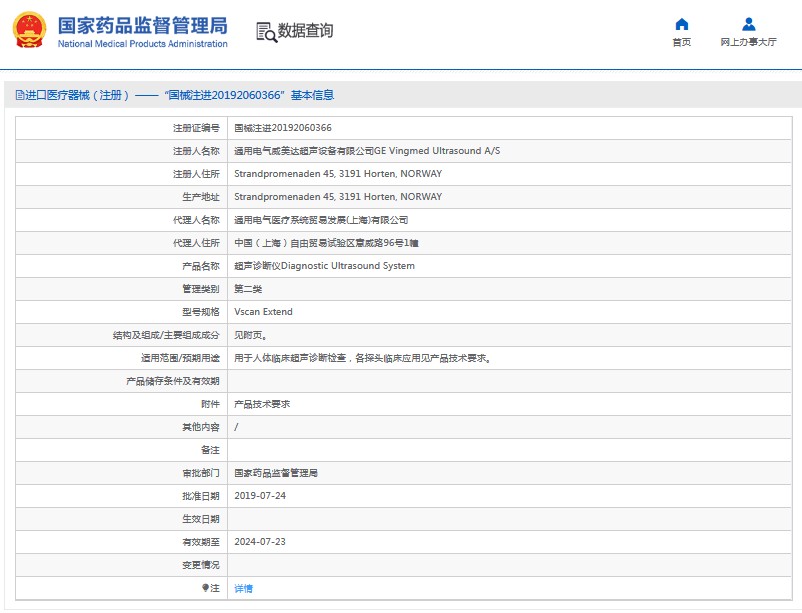Open the 详情 link in the note row
Viewport: 802px width, 613px height.
(243, 588)
